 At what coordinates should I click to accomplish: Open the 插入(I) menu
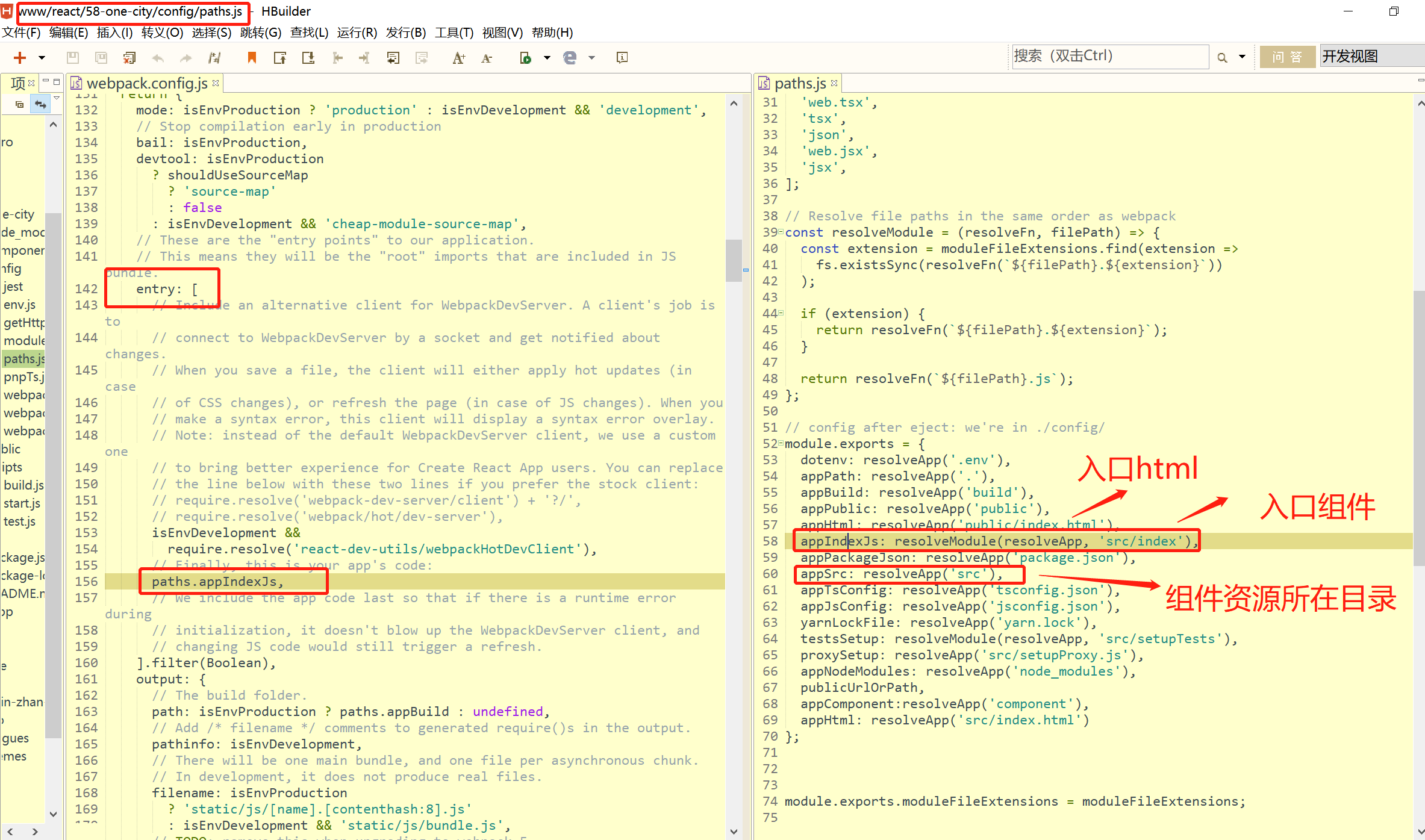point(114,33)
